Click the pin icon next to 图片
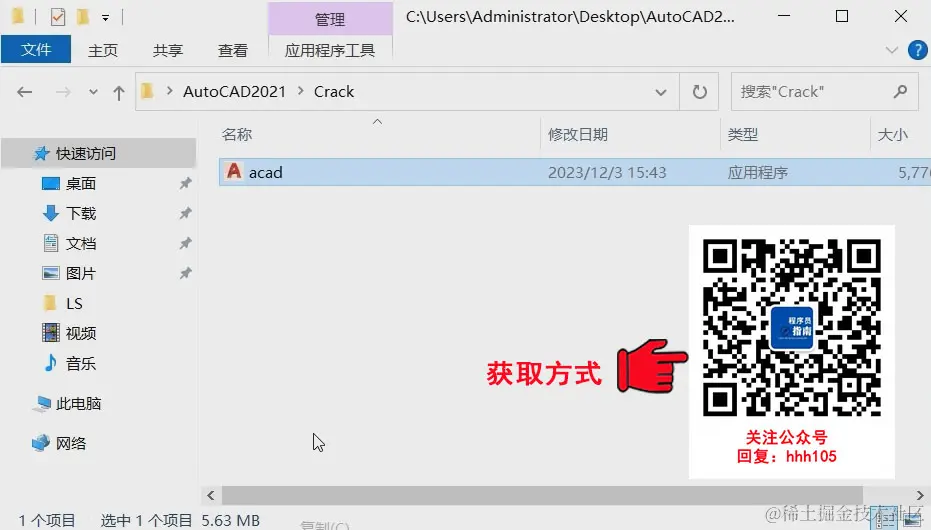931x530 pixels. 185,273
